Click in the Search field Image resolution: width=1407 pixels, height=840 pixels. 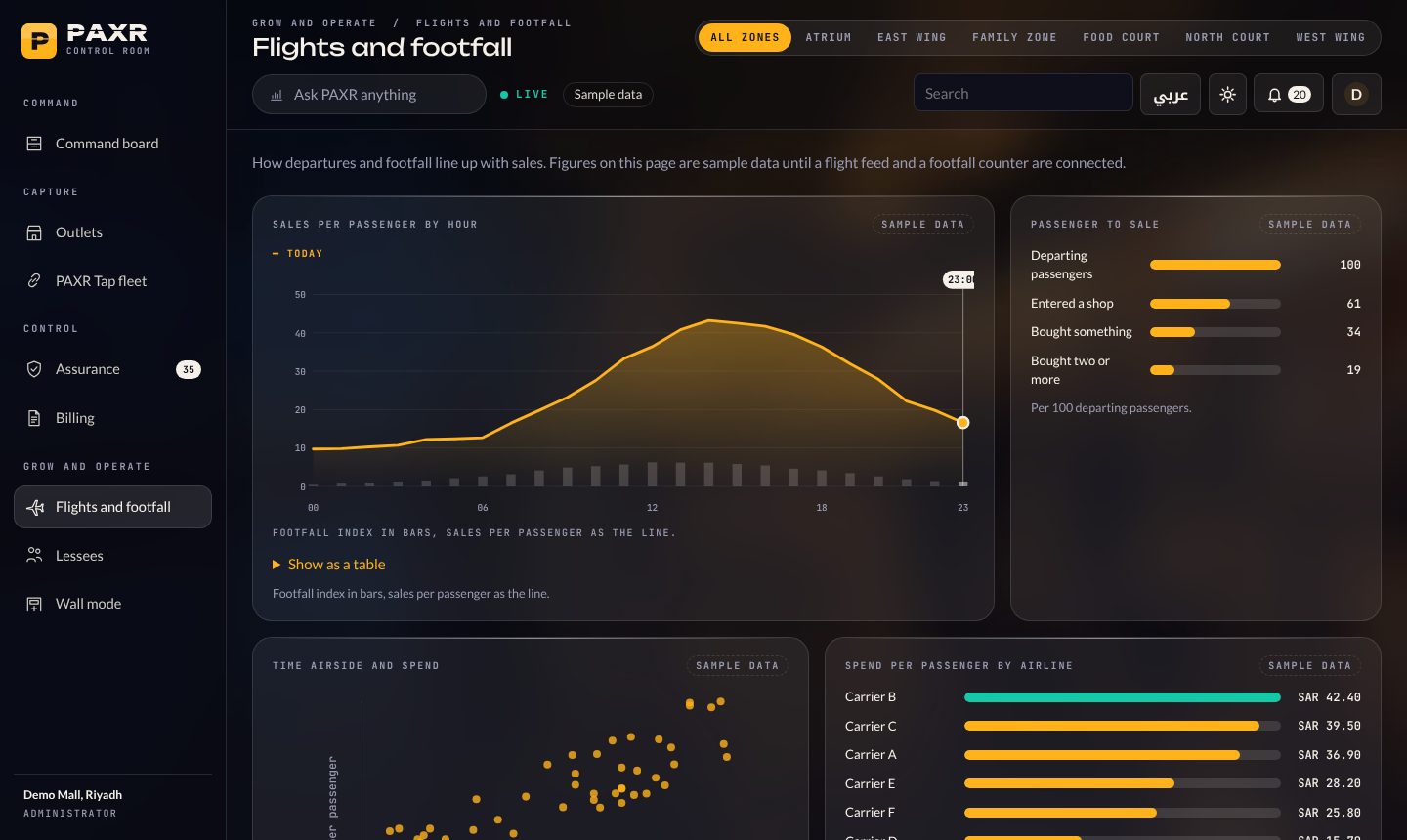click(x=1023, y=94)
